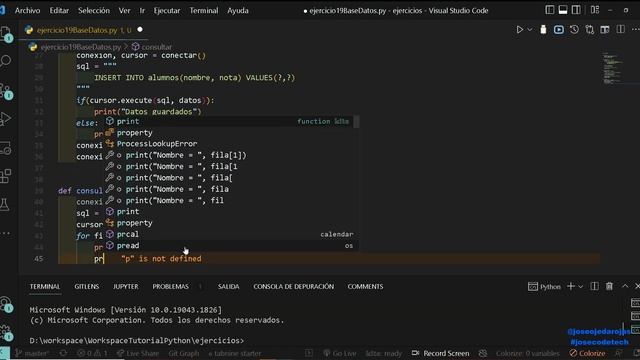The image size is (640, 360).
Task: Open the Manage gear menu
Action: click(x=6, y=333)
